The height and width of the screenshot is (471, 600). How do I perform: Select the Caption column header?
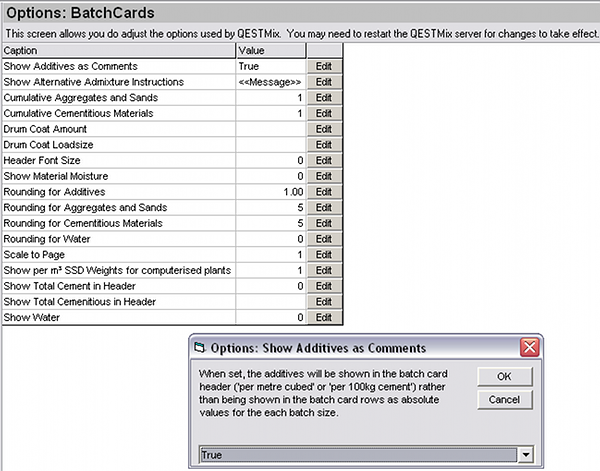[x=118, y=50]
